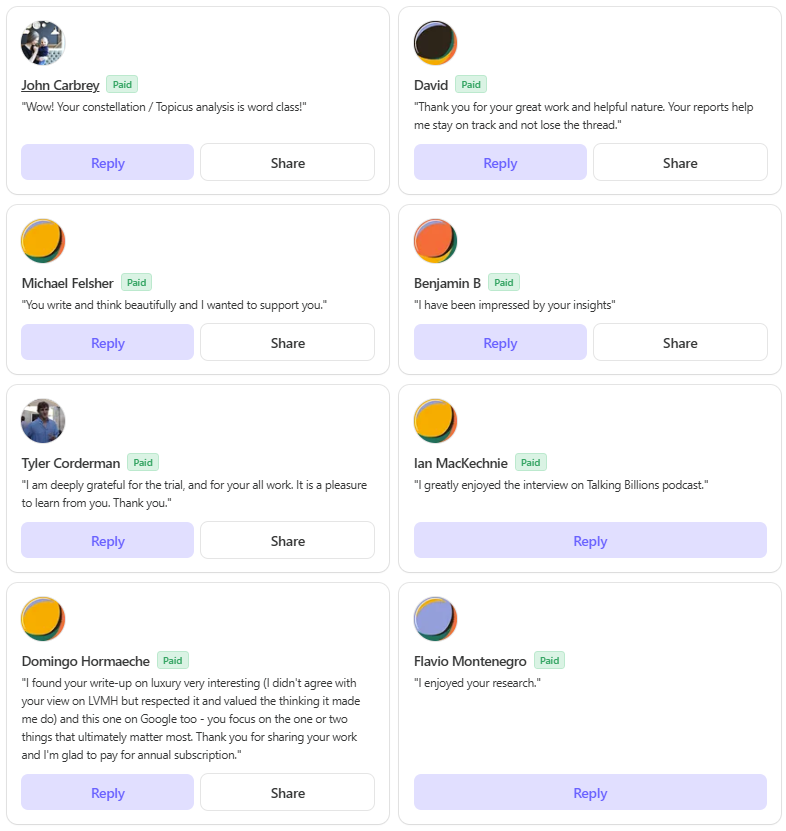
Task: Share Benjamin B's insights comment
Action: click(x=680, y=342)
